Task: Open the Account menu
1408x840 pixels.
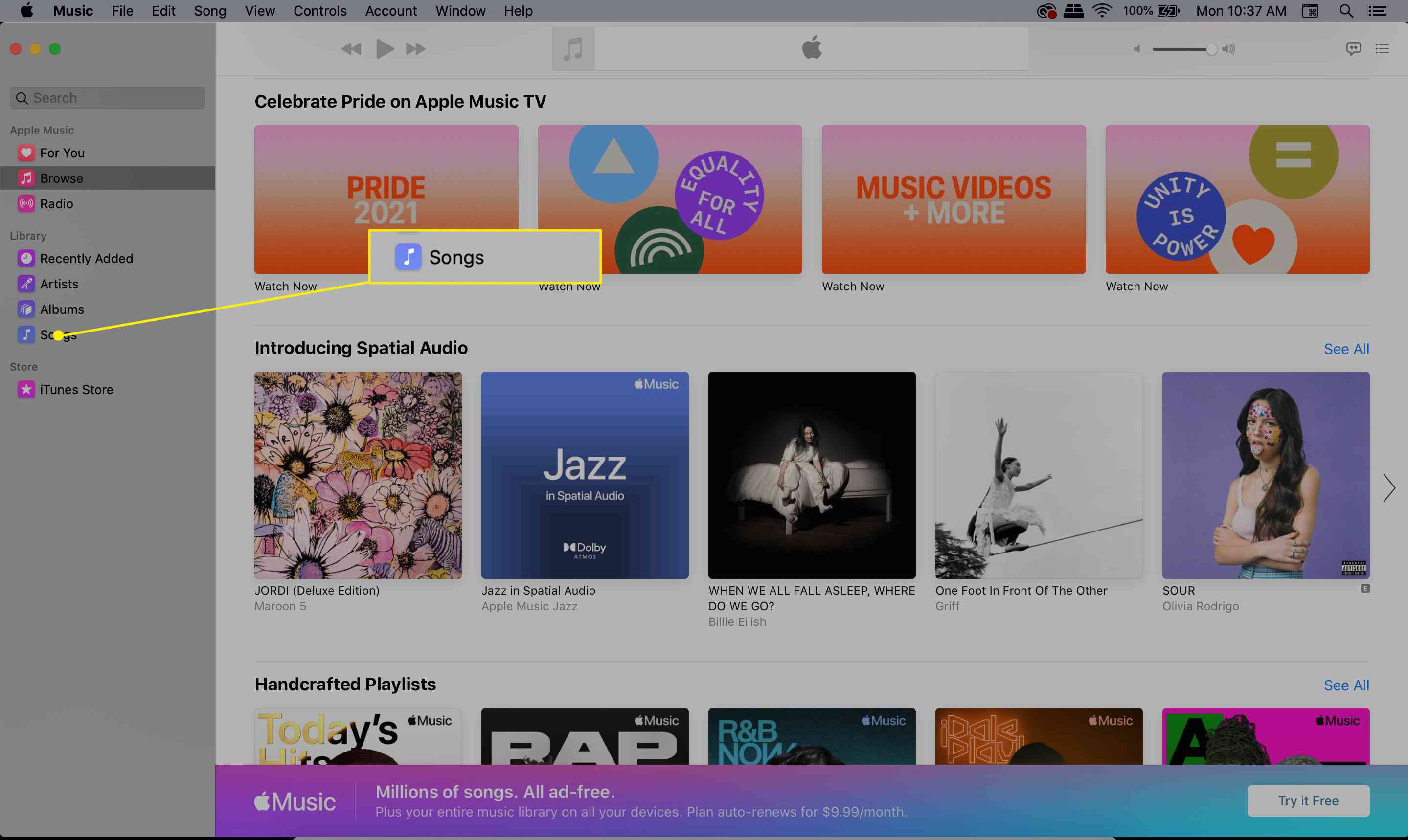Action: coord(391,11)
